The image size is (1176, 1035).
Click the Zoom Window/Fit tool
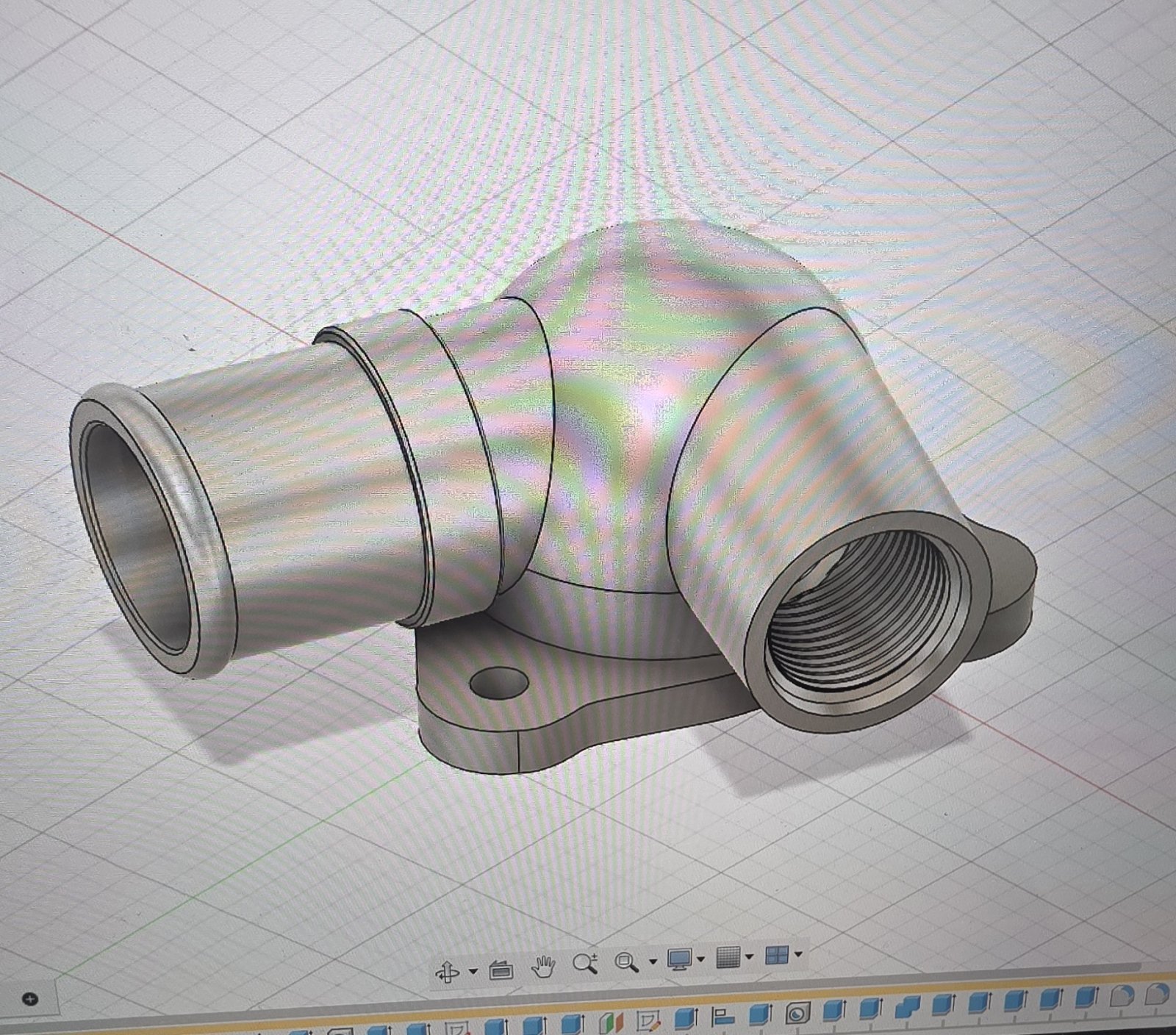(x=626, y=961)
